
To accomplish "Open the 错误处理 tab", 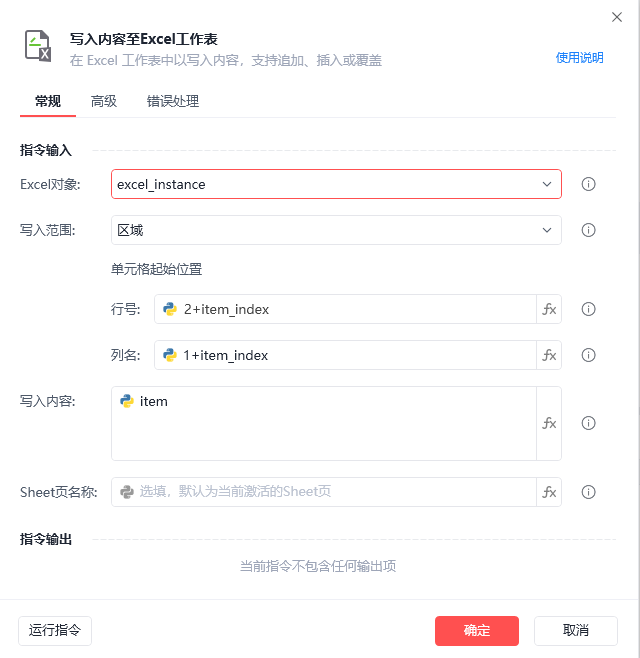I will (173, 101).
